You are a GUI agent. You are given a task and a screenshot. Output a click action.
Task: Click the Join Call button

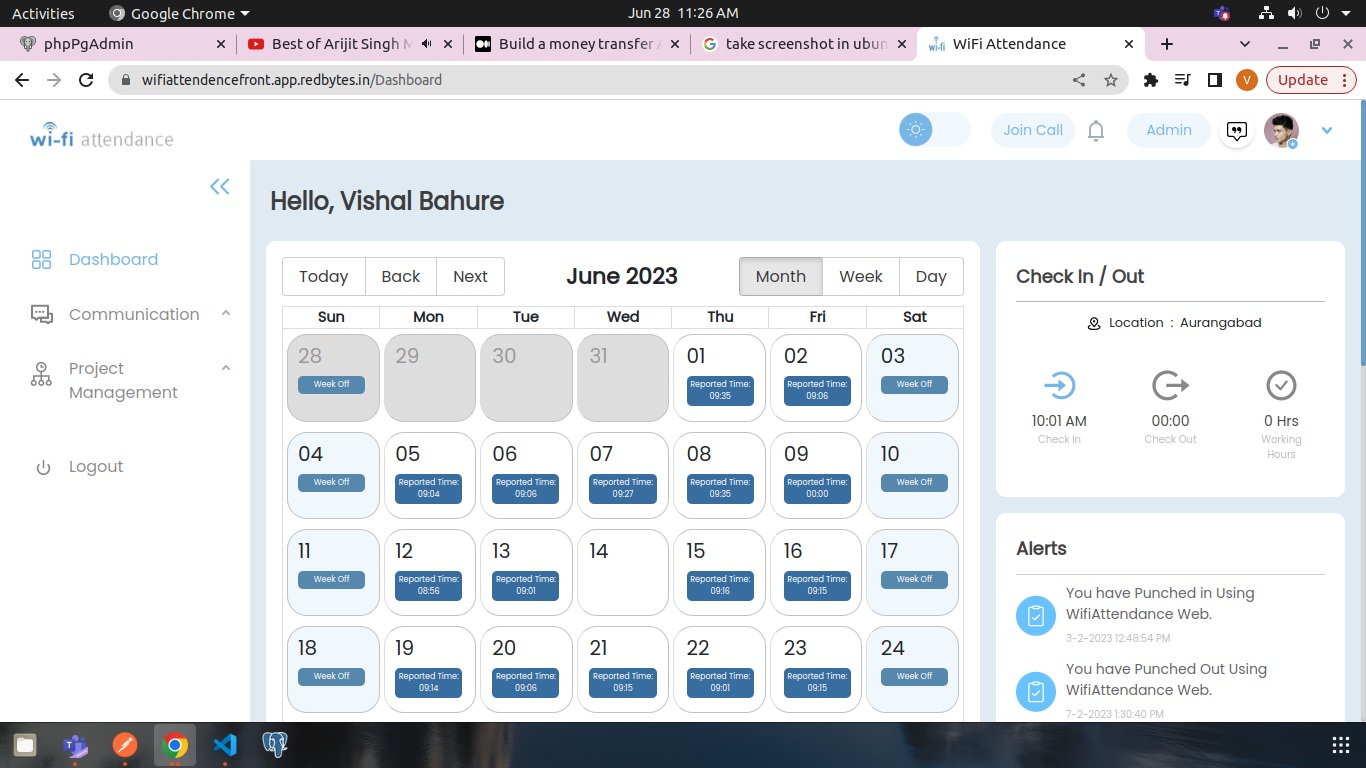(1032, 130)
